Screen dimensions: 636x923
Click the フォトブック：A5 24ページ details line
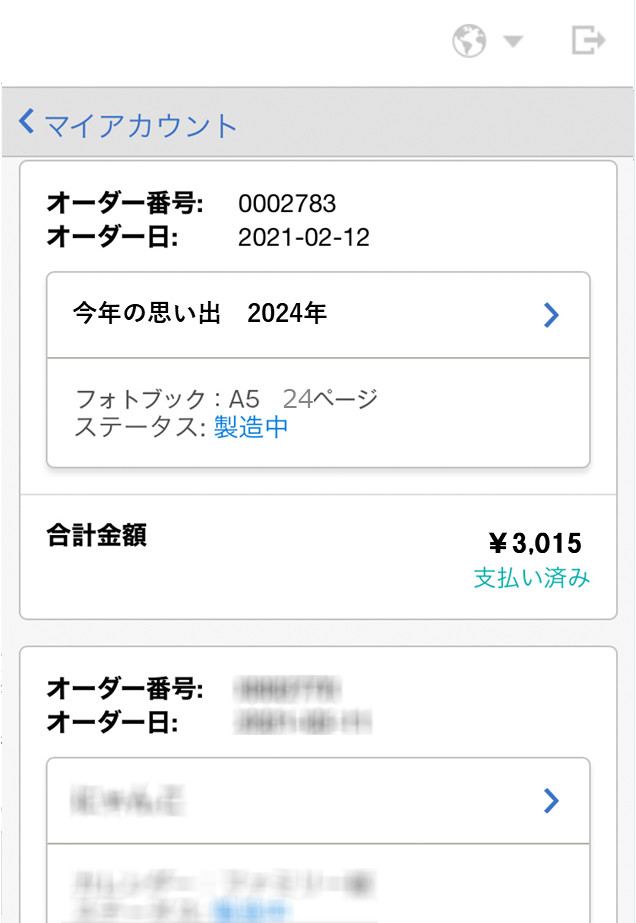click(227, 400)
